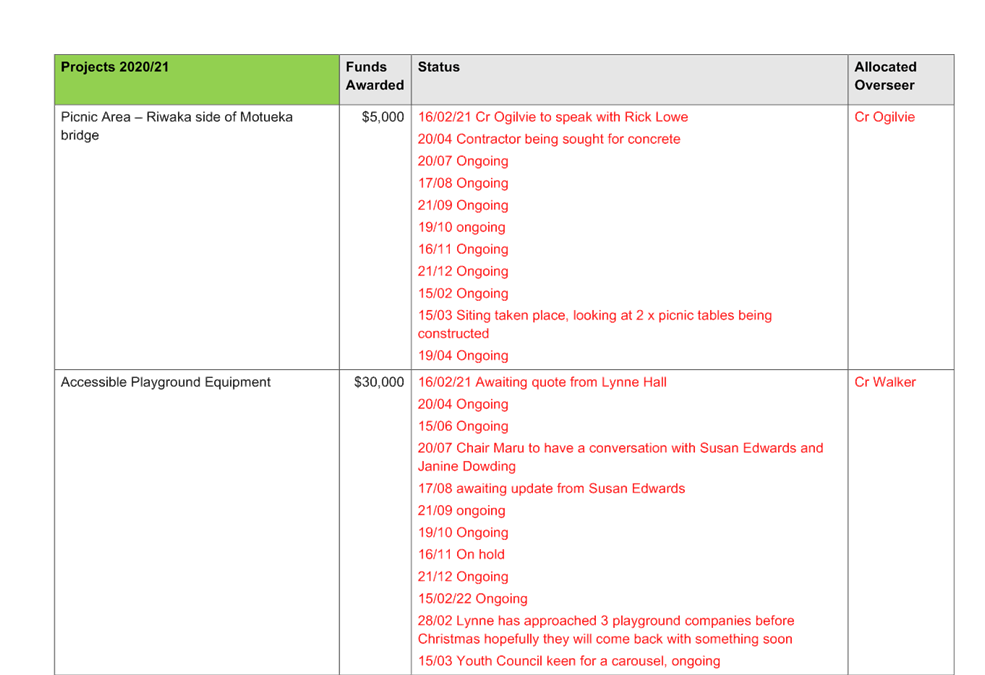Select the 'Projects 2020/21' header cell
Image resolution: width=985 pixels, height=675 pixels.
coord(197,80)
